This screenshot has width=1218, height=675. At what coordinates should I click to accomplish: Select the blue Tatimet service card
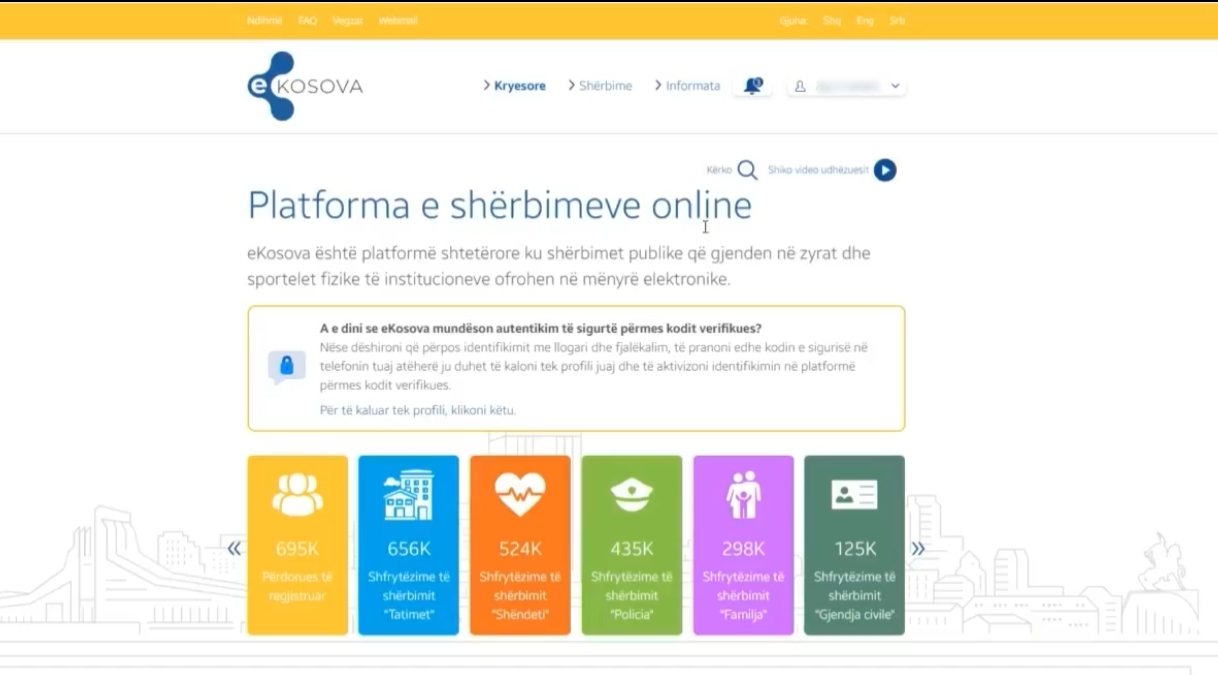point(408,545)
